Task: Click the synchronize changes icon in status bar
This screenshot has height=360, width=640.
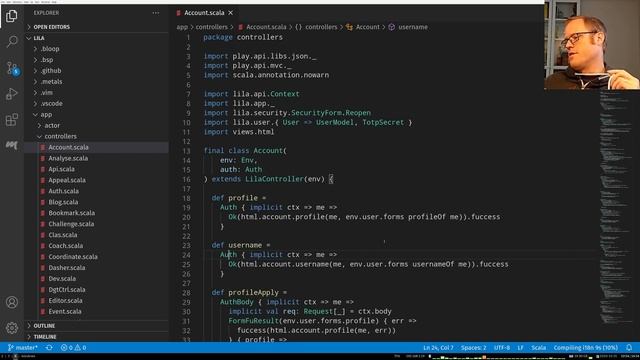Action: [x=49, y=348]
